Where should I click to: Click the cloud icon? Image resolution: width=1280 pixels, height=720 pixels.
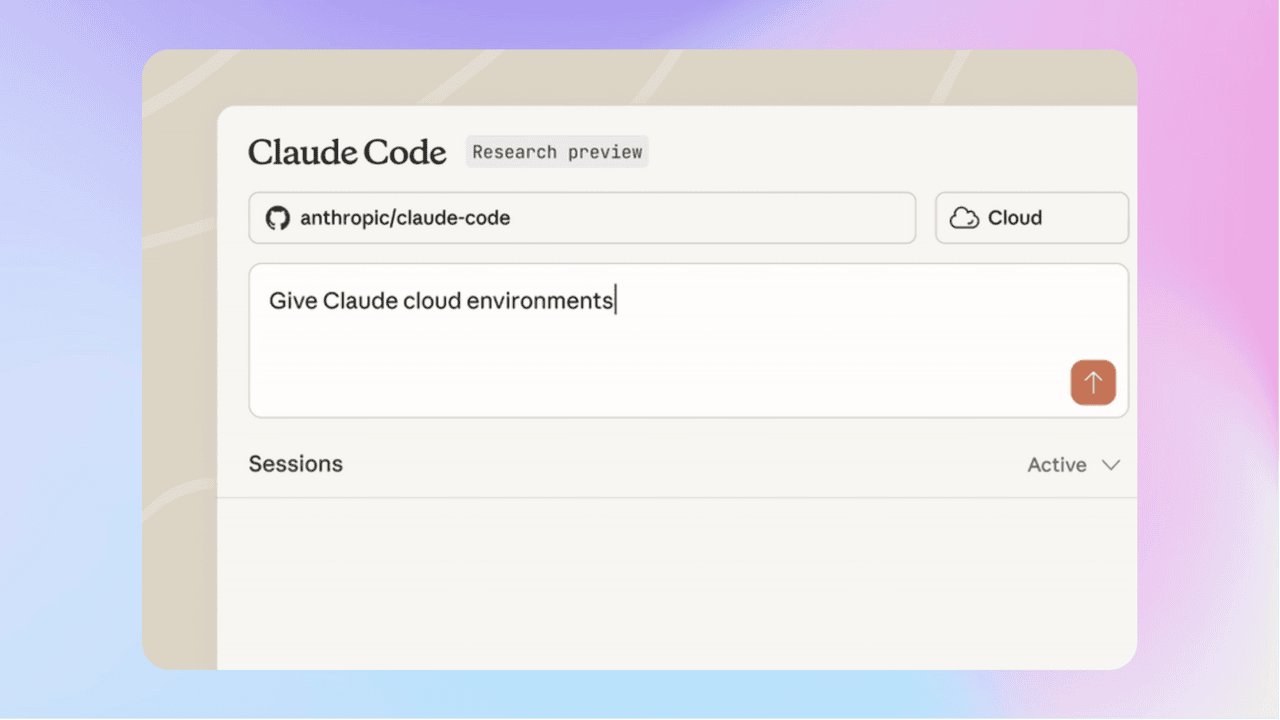[964, 218]
